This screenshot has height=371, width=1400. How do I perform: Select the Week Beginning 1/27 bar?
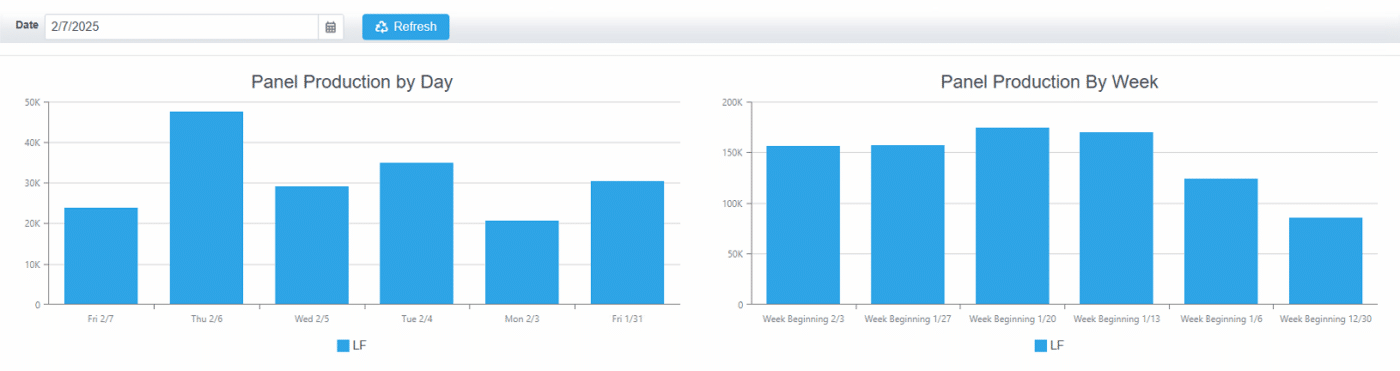[908, 225]
